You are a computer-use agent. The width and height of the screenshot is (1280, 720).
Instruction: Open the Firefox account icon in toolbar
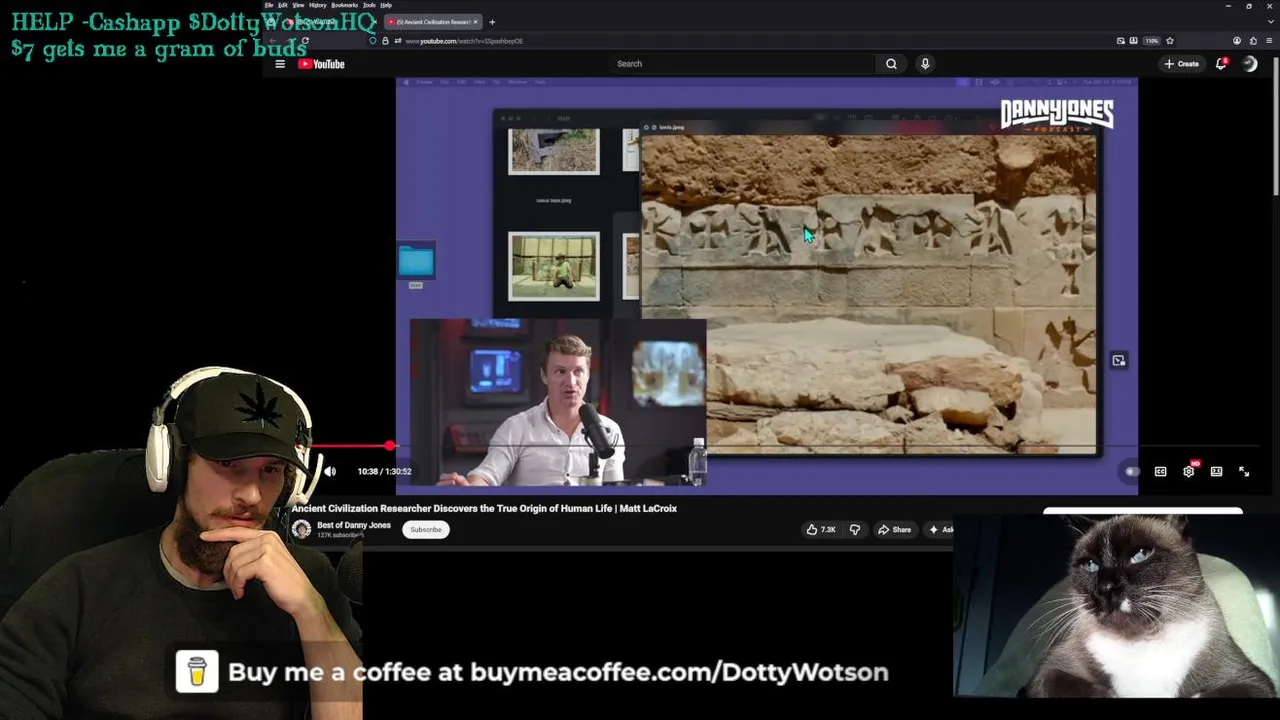[1237, 41]
